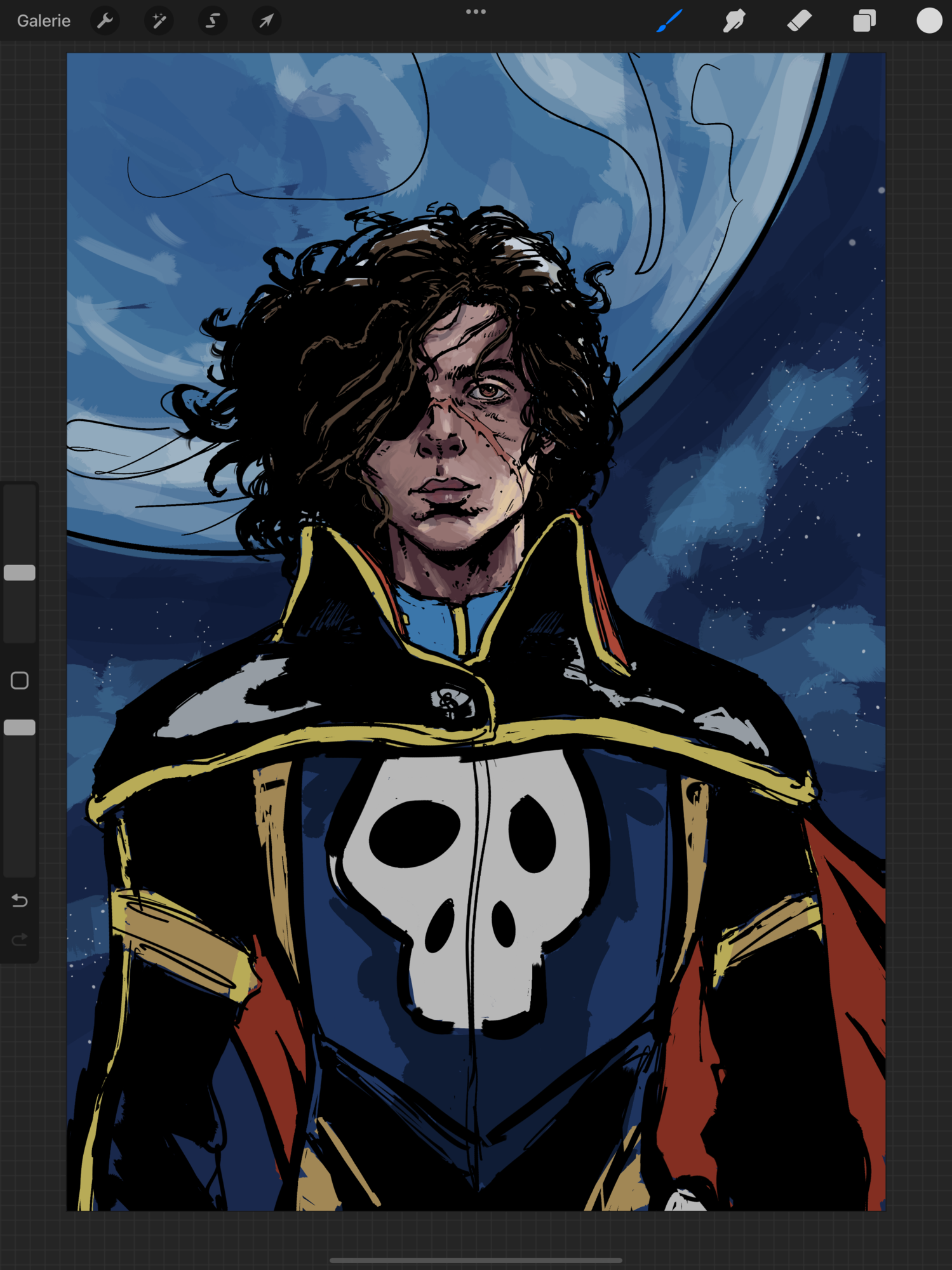The image size is (952, 1270).
Task: Click the brush opacity slider handle
Action: [20, 728]
